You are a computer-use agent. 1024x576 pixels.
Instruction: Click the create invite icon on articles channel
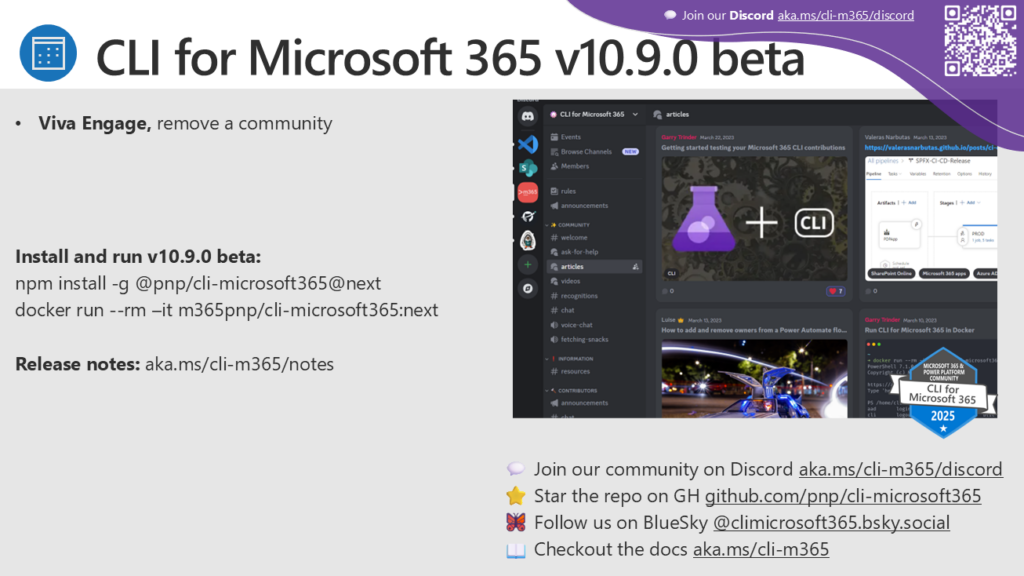point(635,266)
